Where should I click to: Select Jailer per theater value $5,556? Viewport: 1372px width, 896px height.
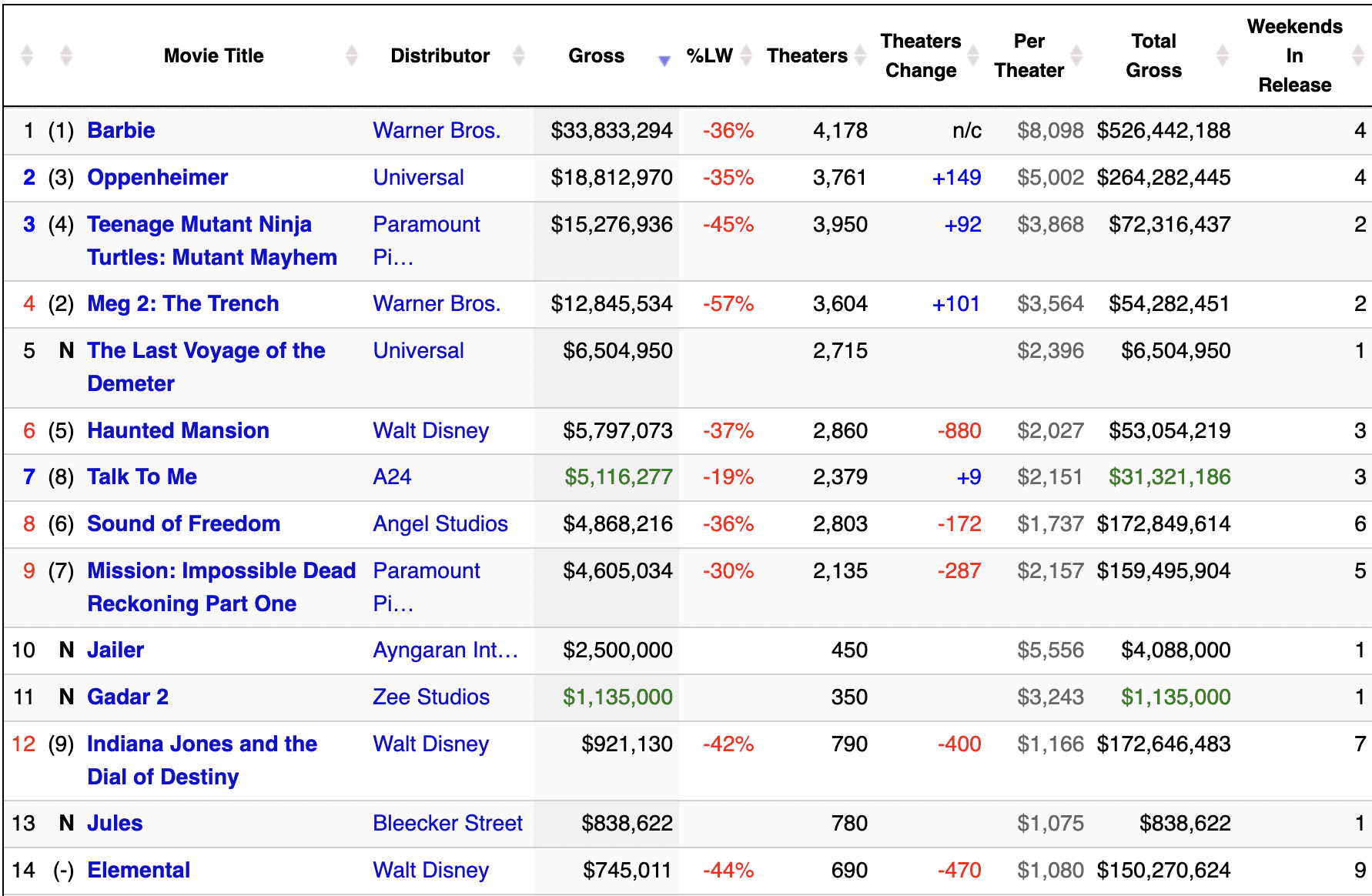coord(1050,650)
